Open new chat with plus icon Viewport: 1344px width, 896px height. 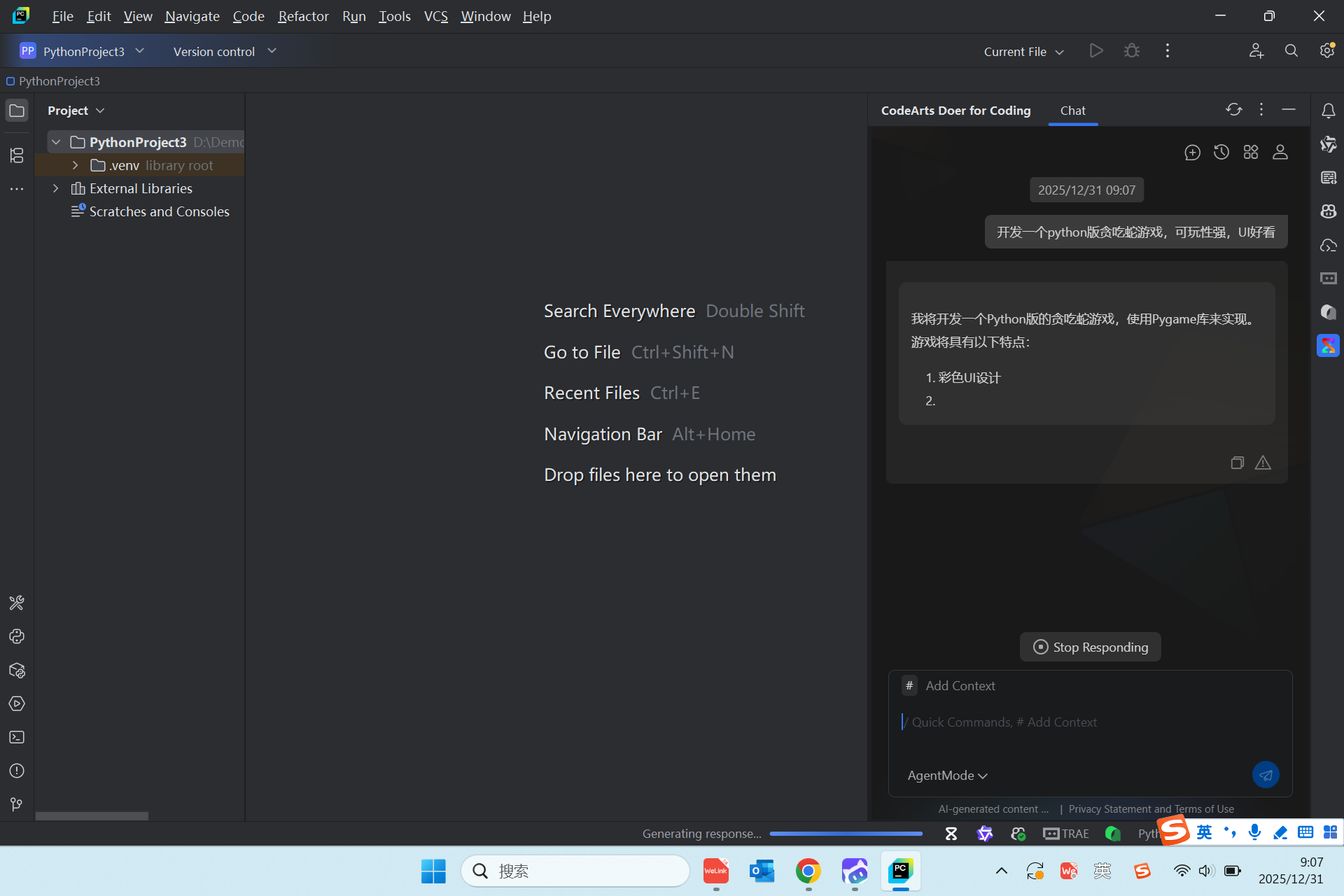(x=1192, y=153)
